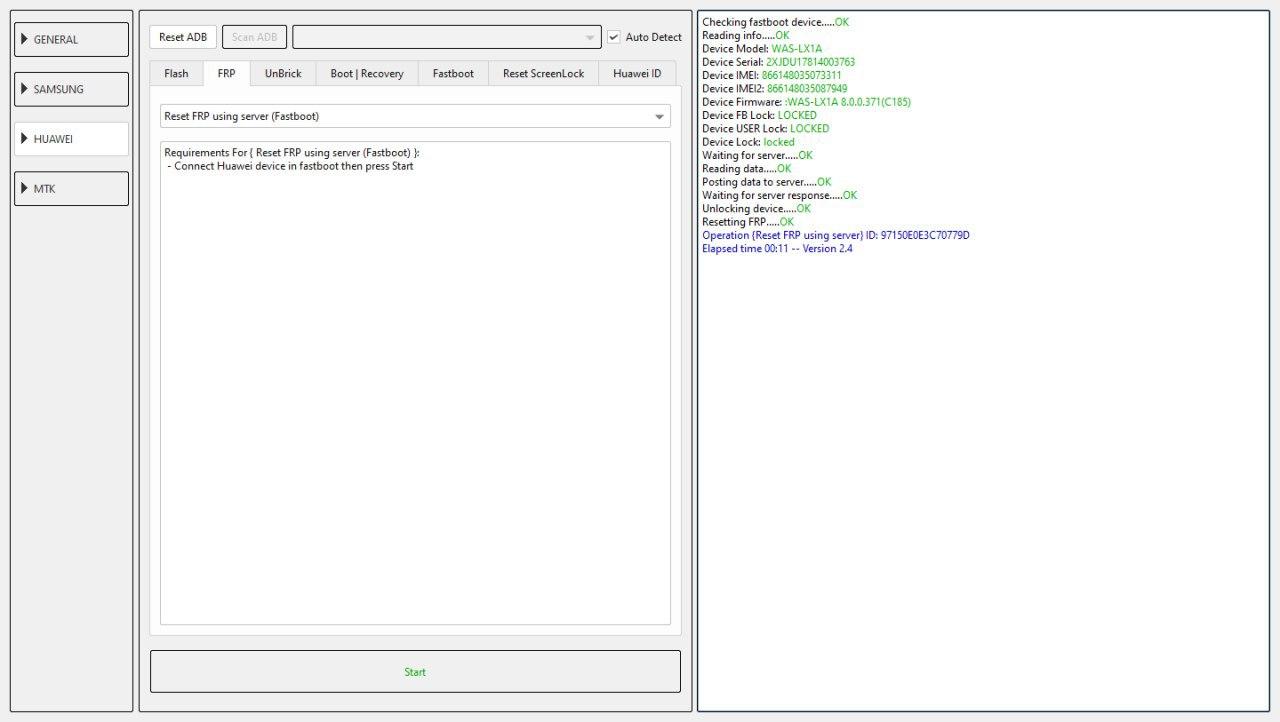Viewport: 1280px width, 722px height.
Task: Click the Start button
Action: pyautogui.click(x=415, y=672)
